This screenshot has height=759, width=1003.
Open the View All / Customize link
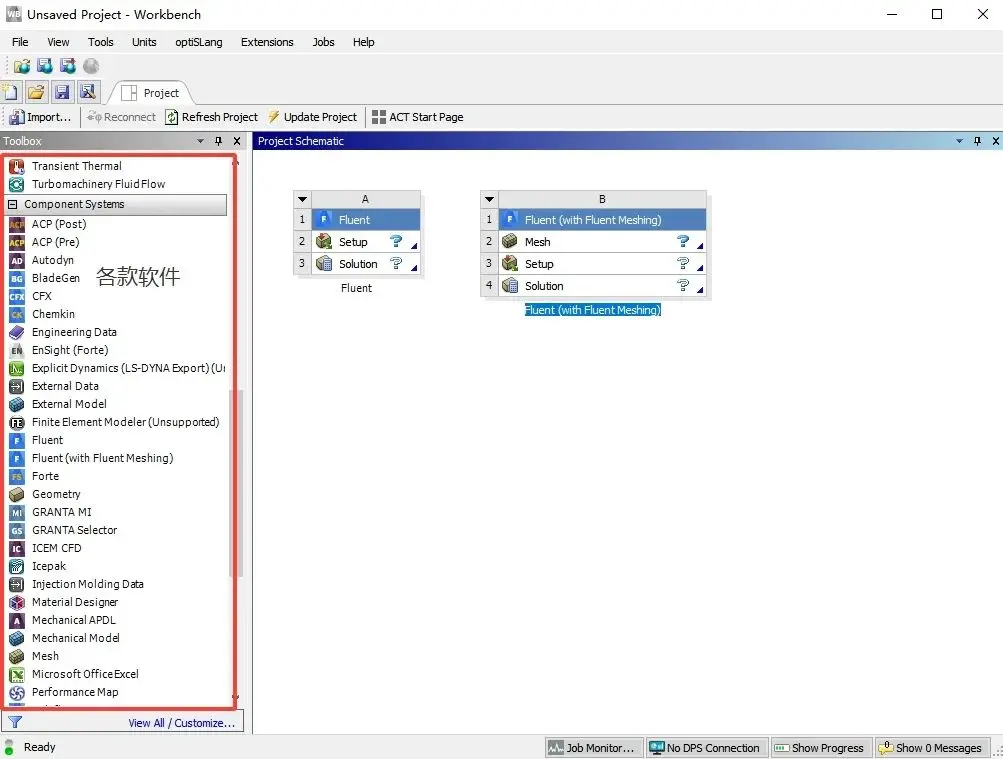pyautogui.click(x=182, y=723)
